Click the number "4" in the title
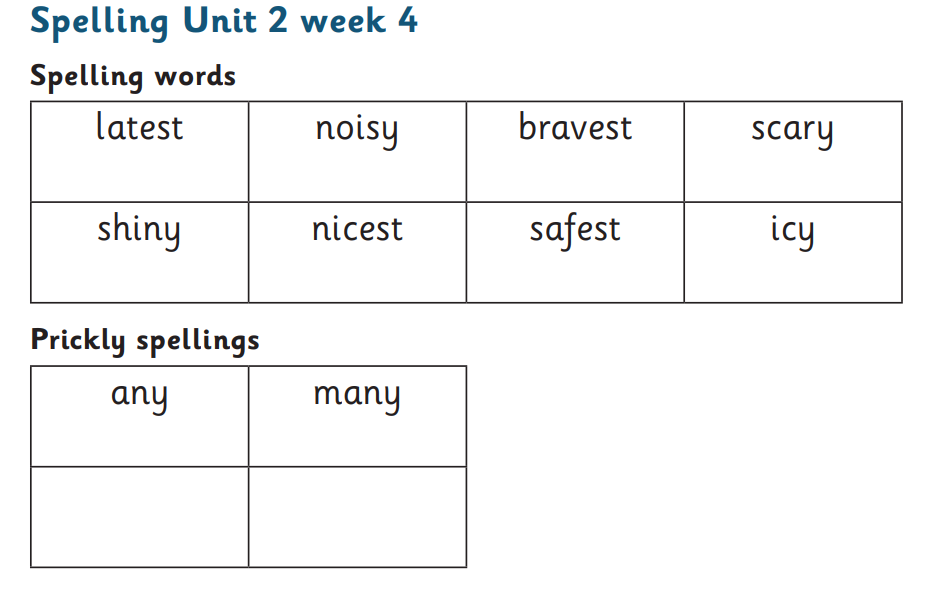Viewport: 935px width, 610px height. pos(407,21)
